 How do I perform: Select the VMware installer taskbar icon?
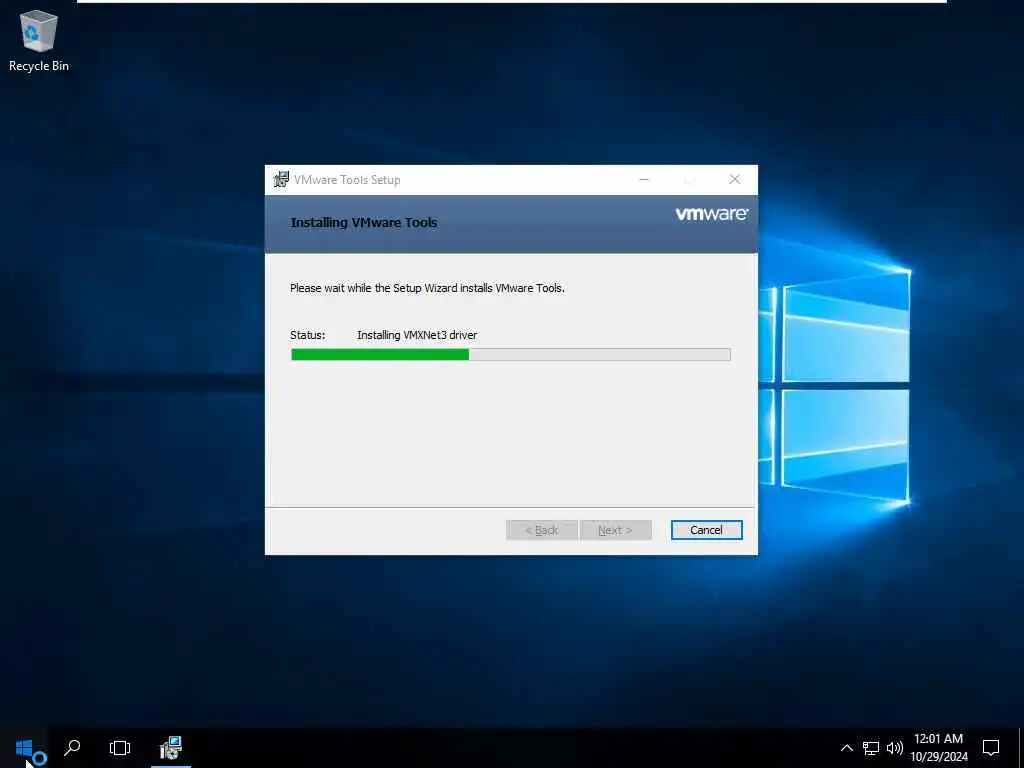tap(170, 748)
